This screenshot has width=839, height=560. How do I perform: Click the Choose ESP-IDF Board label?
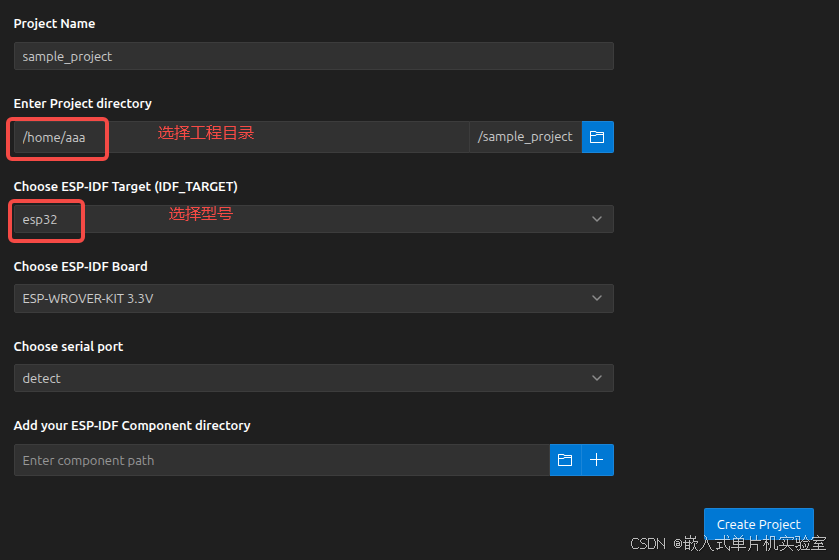[x=80, y=266]
